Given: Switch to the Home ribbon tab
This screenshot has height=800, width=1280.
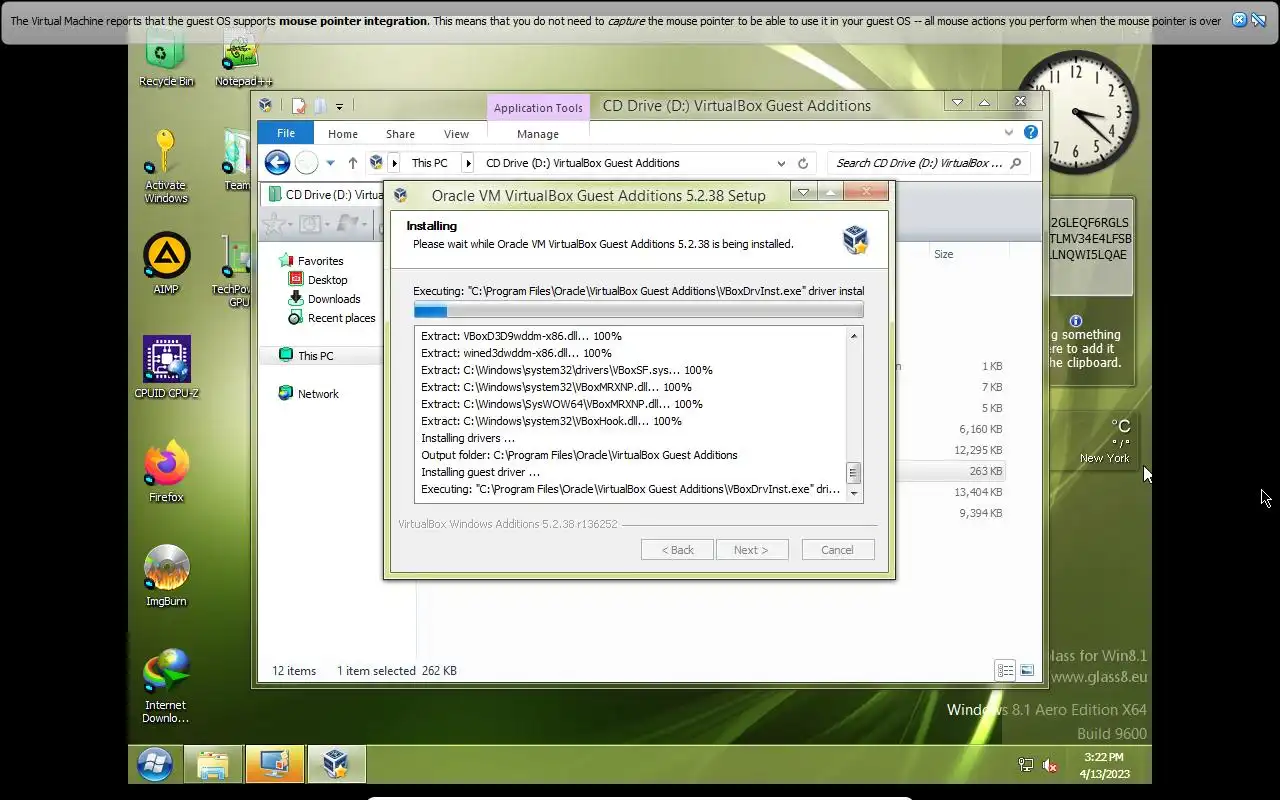Looking at the screenshot, I should click(343, 134).
